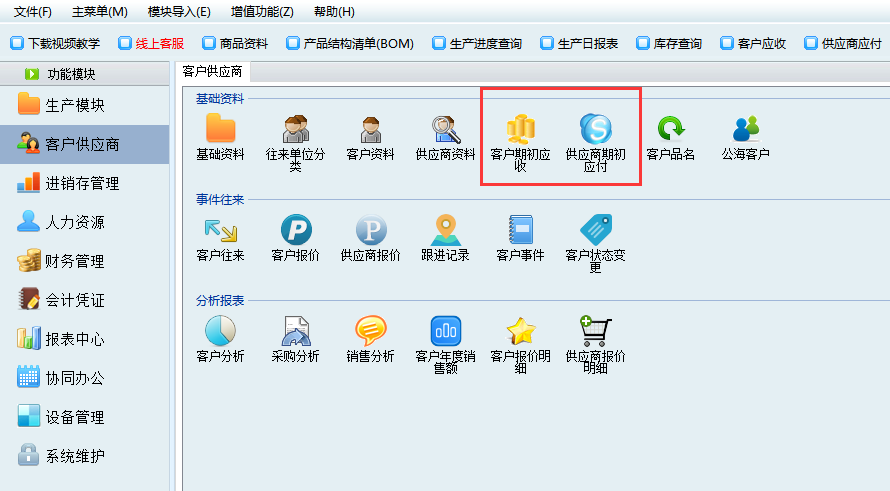The height and width of the screenshot is (491, 890).
Task: Open the 销售分析 icon
Action: point(370,331)
